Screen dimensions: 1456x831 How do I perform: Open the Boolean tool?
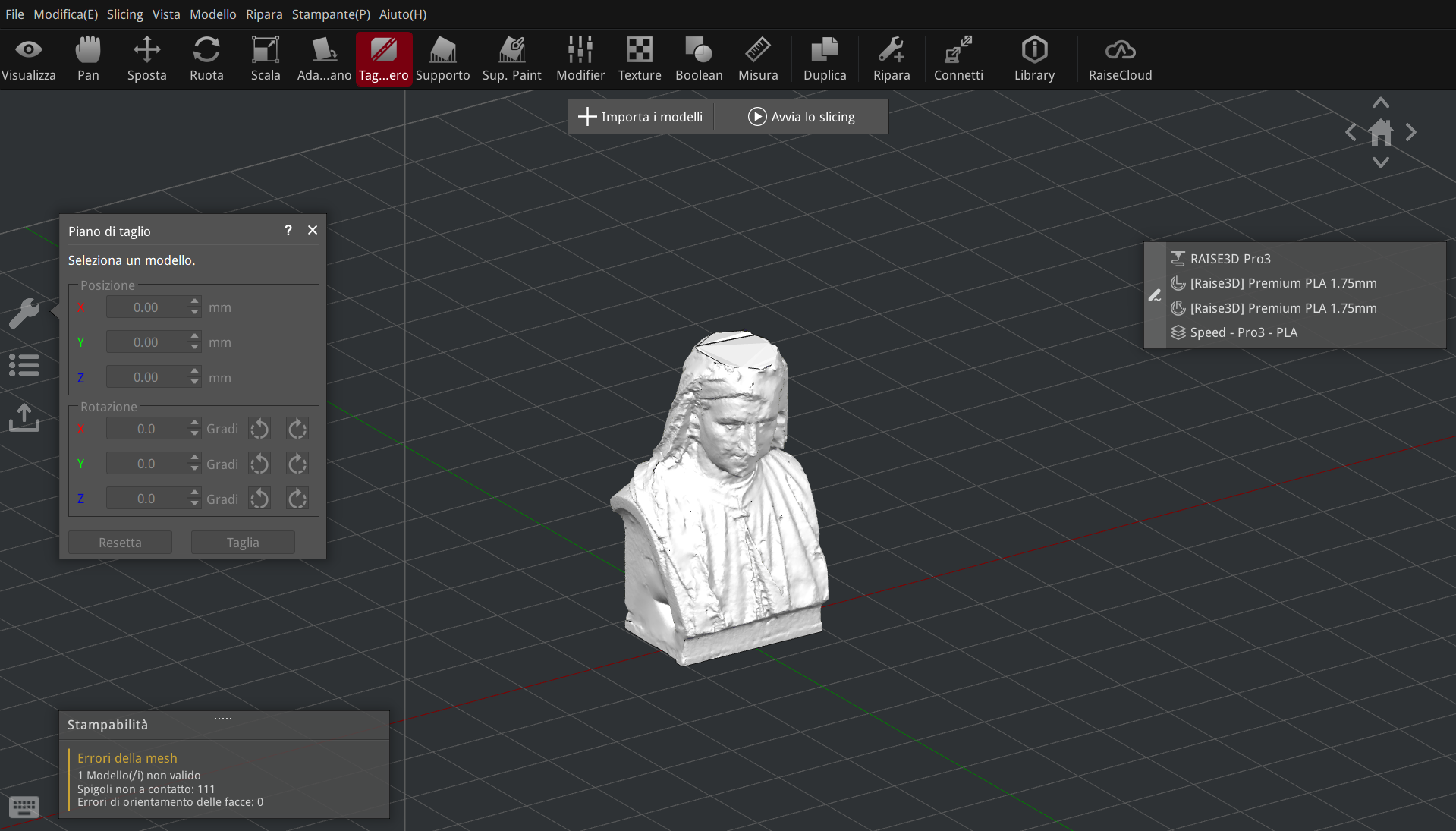coord(698,59)
